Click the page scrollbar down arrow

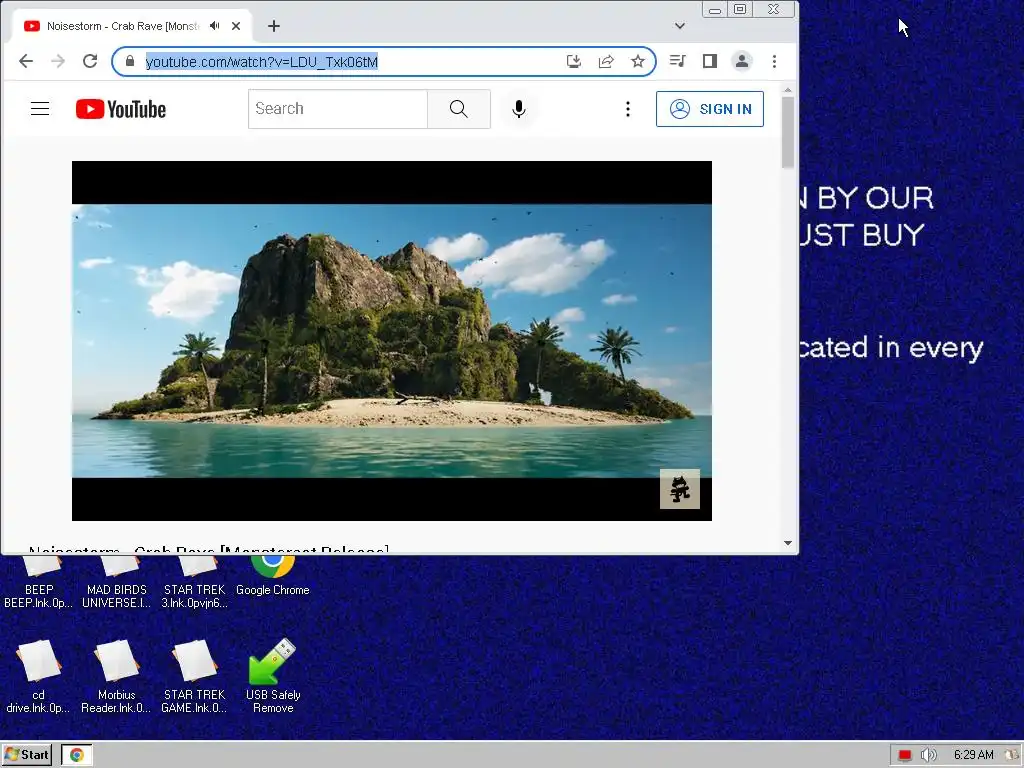click(x=788, y=543)
